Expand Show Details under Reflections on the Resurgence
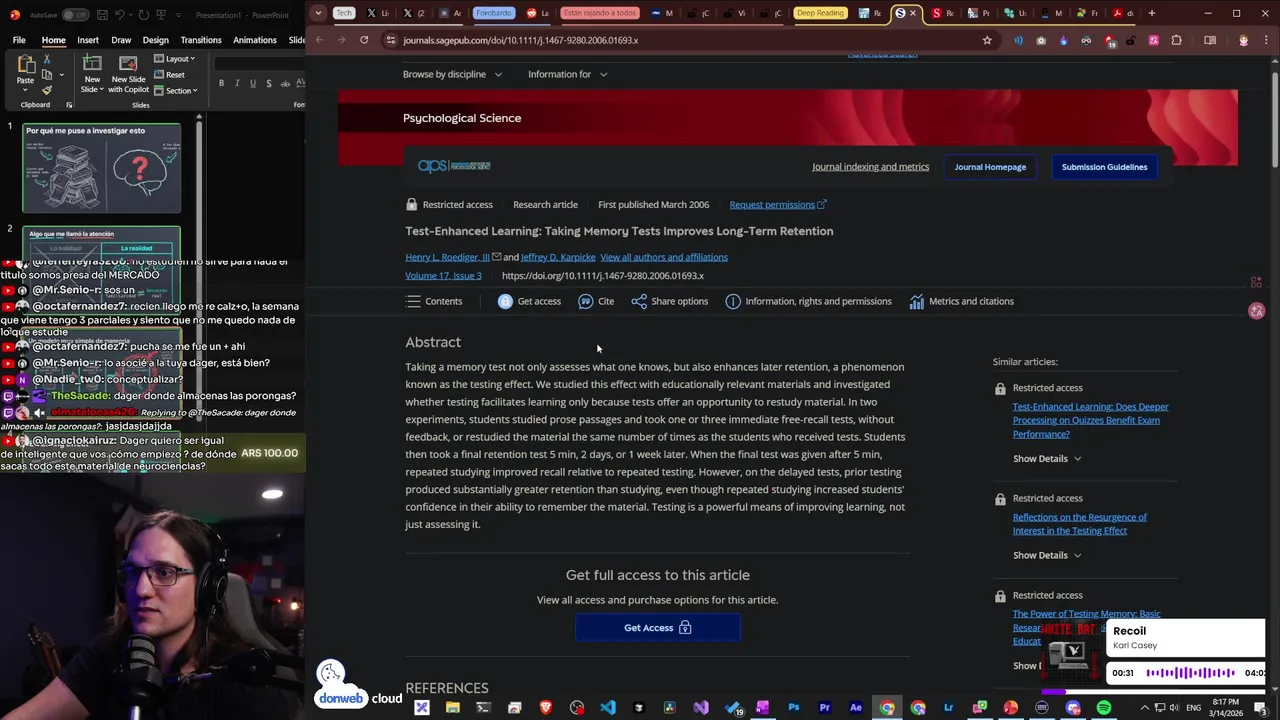The height and width of the screenshot is (720, 1280). [1047, 556]
